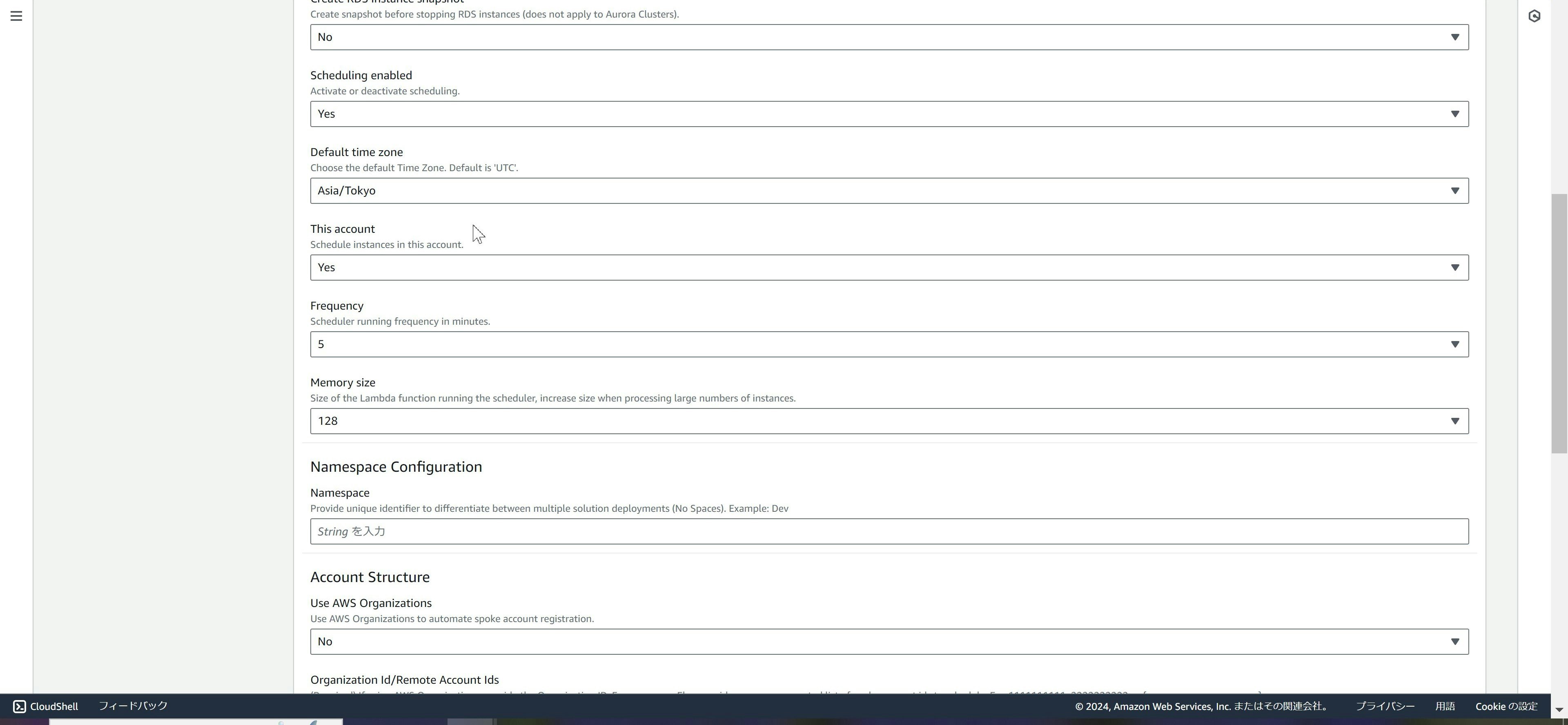This screenshot has height=725, width=1568.
Task: Select scheduler Frequency dropdown
Action: pyautogui.click(x=889, y=344)
